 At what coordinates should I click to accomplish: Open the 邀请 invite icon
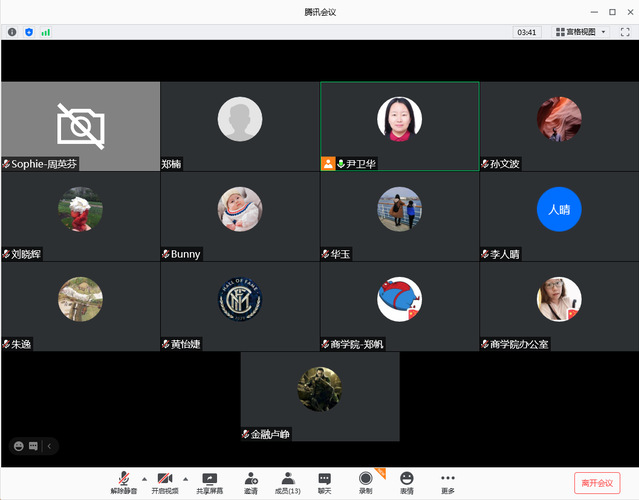point(250,481)
